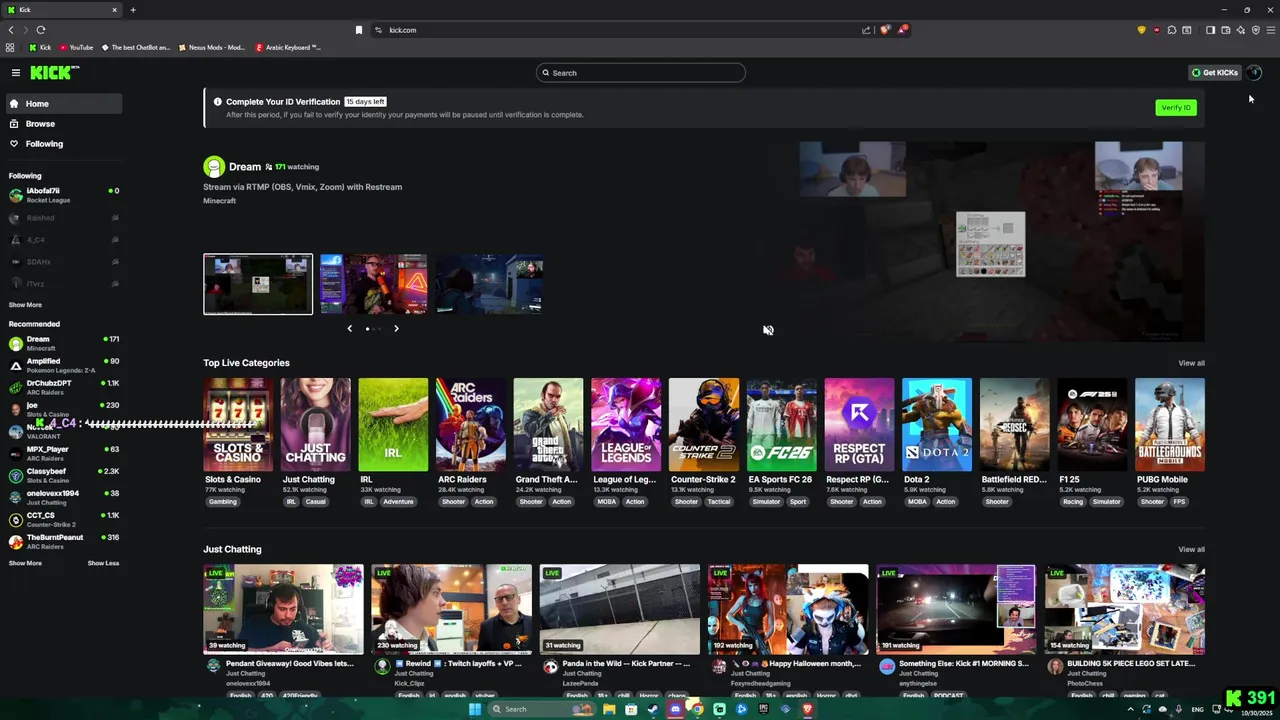Screen dimensions: 1280x720
Task: Open Discord from the taskbar
Action: coord(675,709)
